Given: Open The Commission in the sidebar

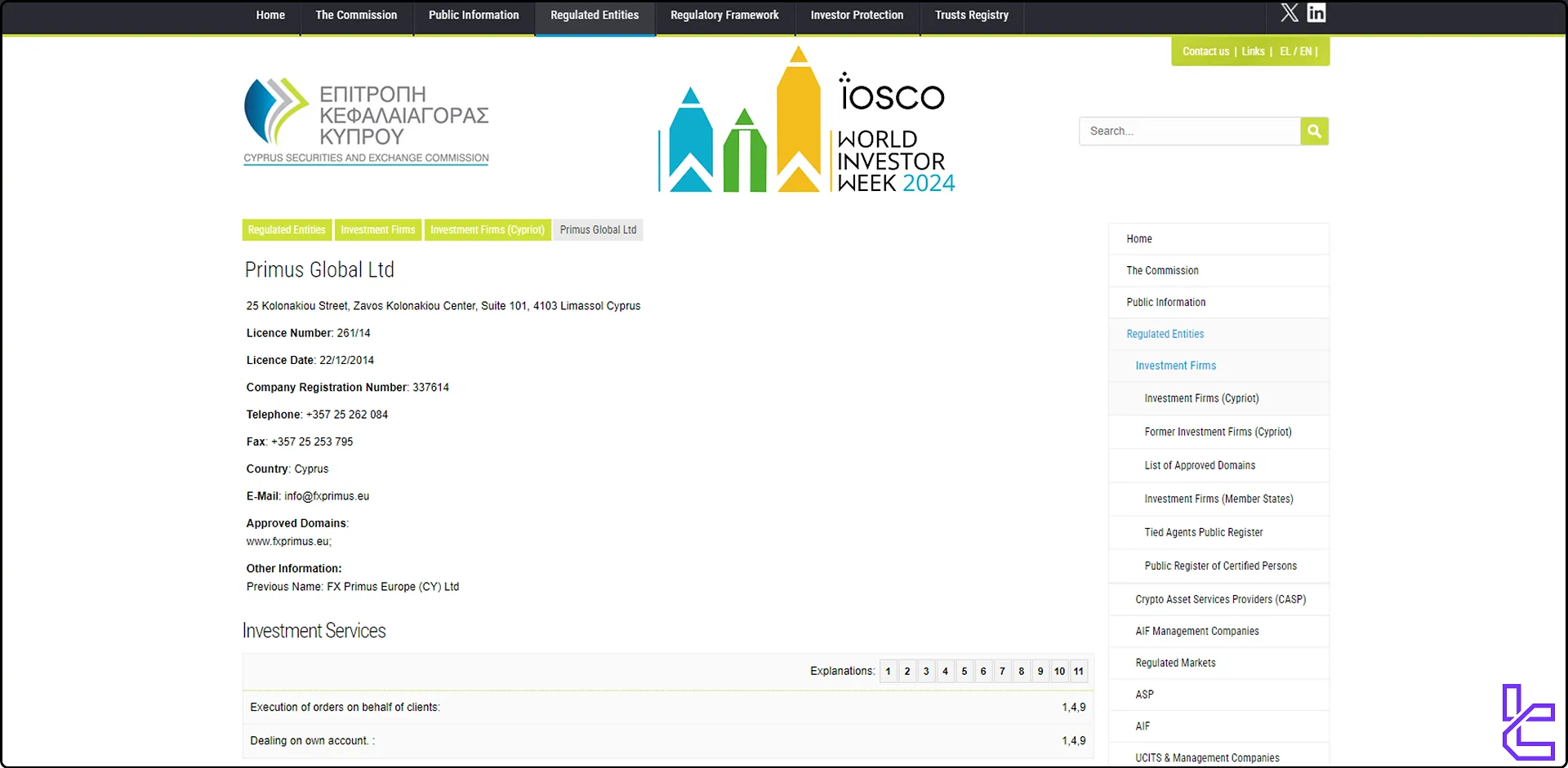Looking at the screenshot, I should point(1218,271).
